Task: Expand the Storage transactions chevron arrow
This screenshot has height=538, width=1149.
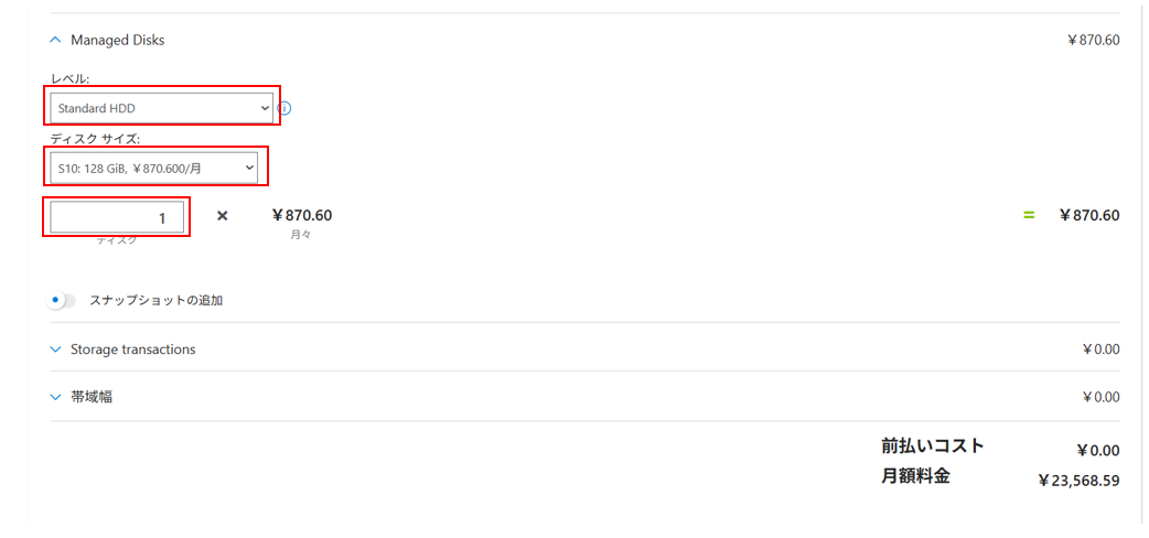Action: pos(55,350)
